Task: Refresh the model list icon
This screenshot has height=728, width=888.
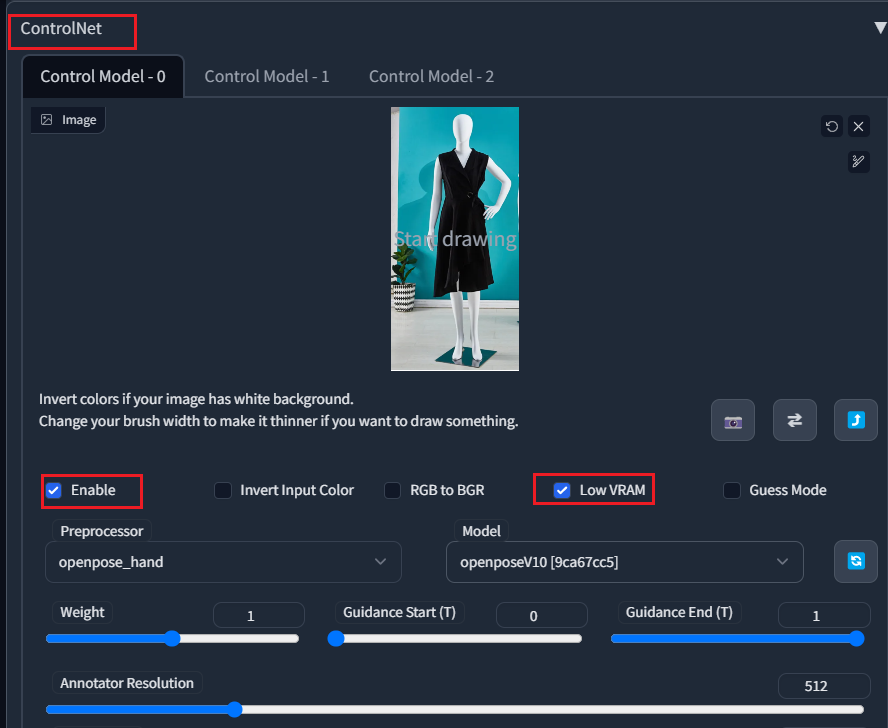Action: (x=856, y=562)
